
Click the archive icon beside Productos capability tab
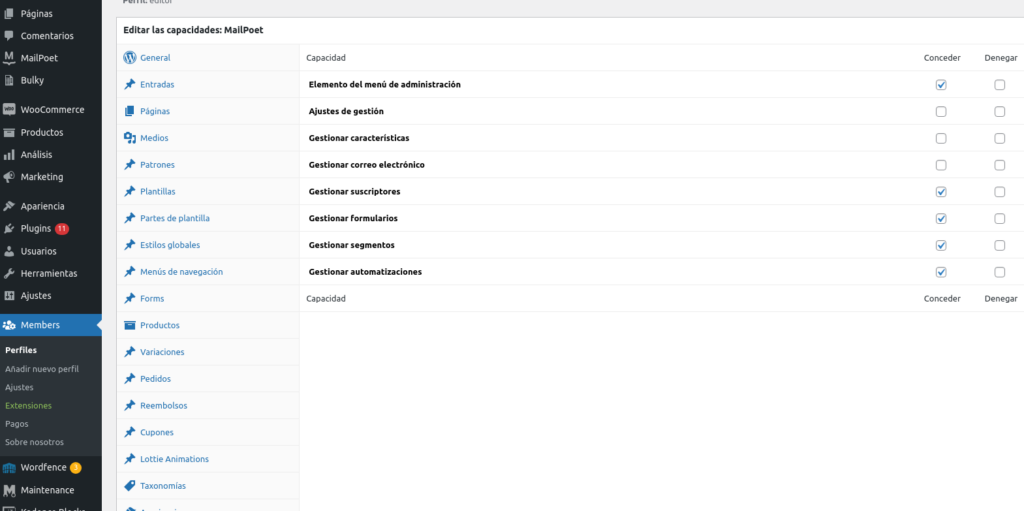click(x=129, y=325)
